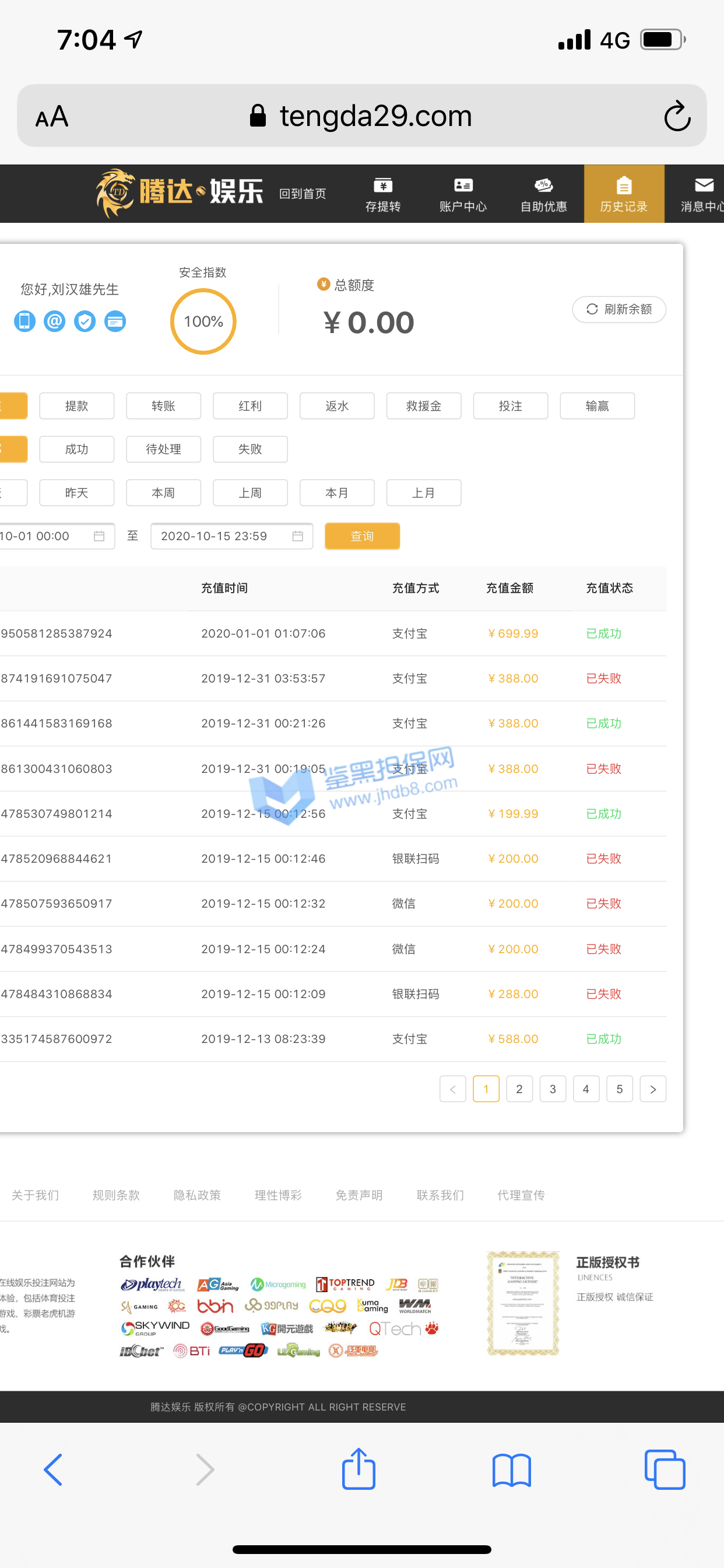Go to next page of records

(x=653, y=1089)
